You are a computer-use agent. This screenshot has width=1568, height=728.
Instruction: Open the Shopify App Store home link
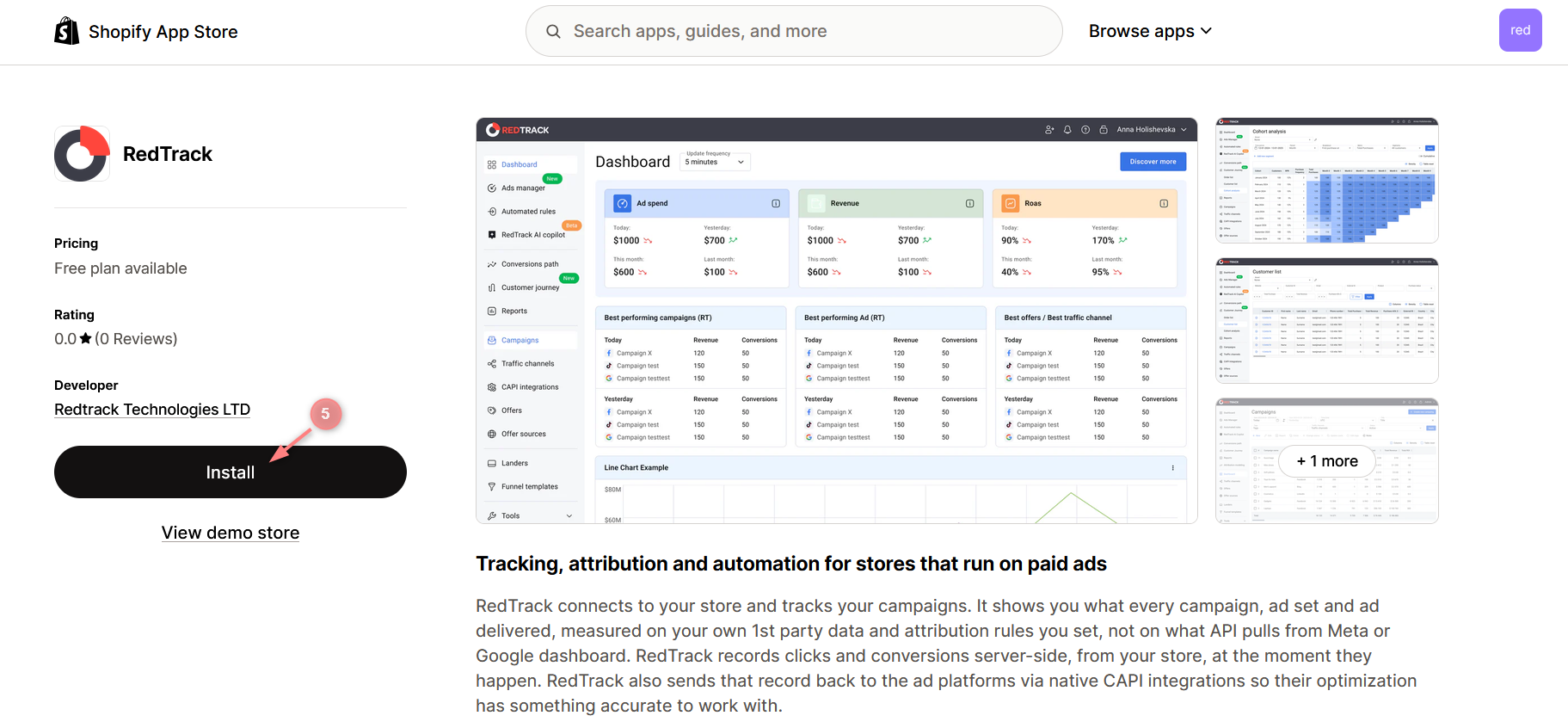[x=146, y=31]
